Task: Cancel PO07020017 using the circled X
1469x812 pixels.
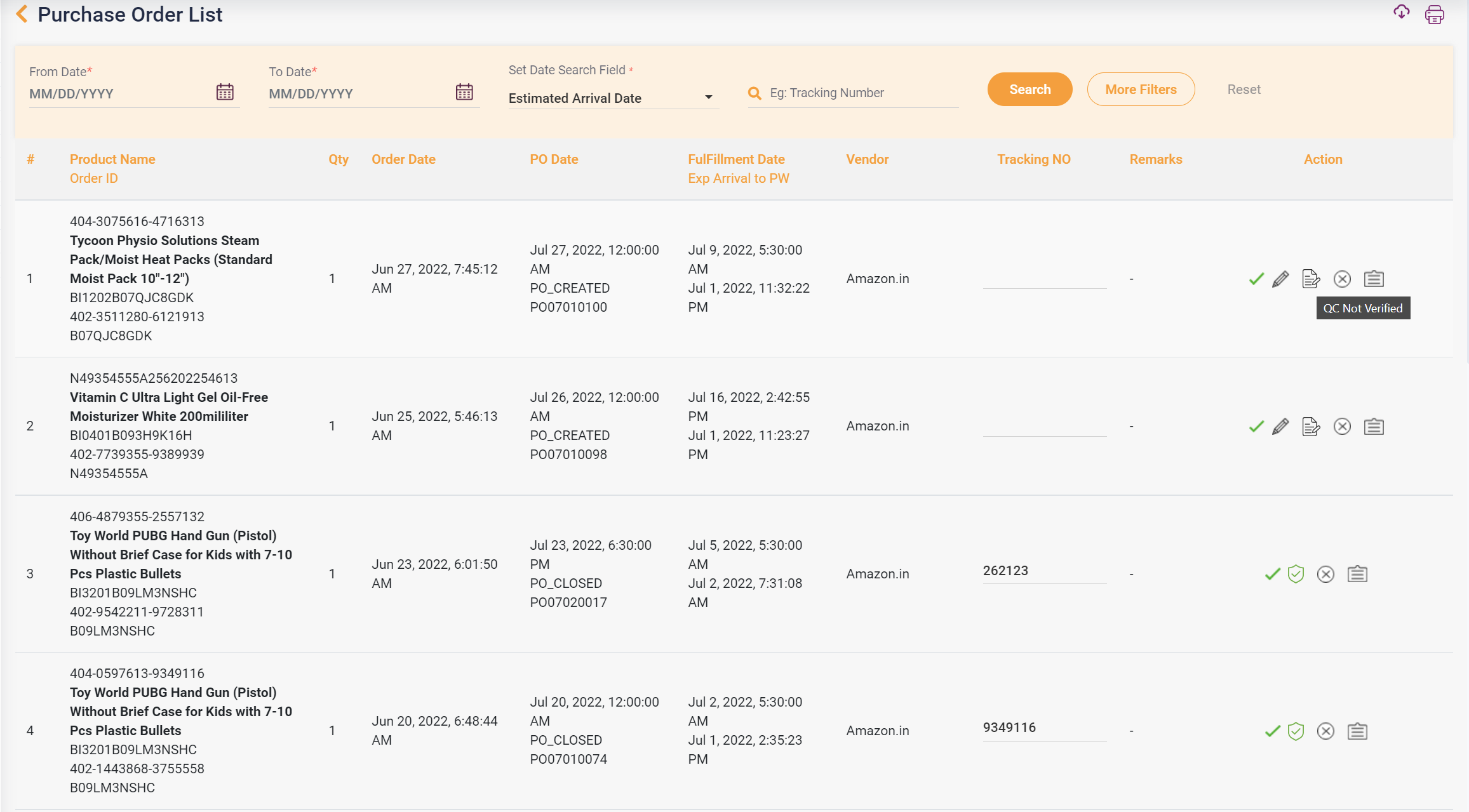Action: [1325, 575]
